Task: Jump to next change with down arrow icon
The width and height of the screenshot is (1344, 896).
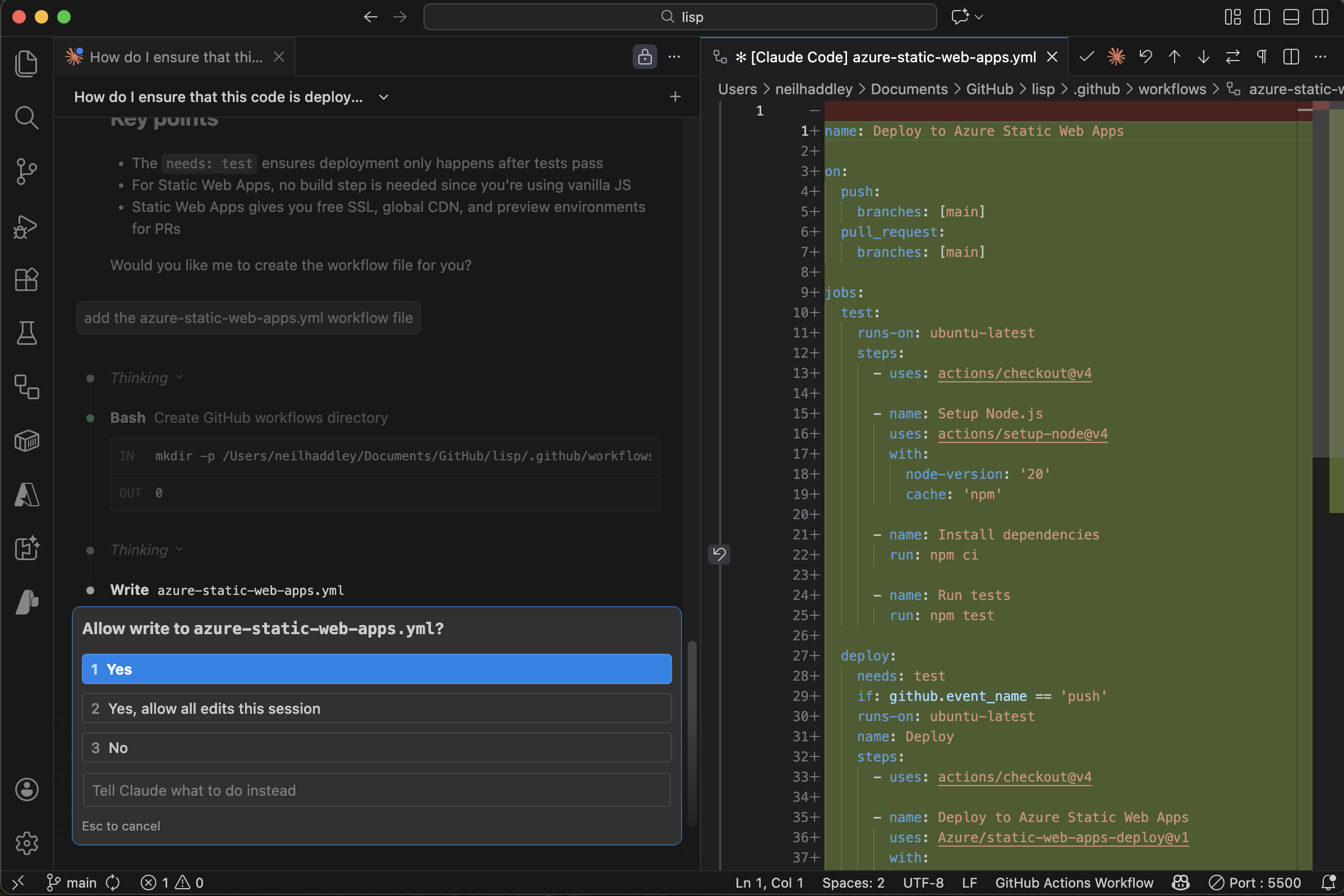Action: (x=1203, y=57)
